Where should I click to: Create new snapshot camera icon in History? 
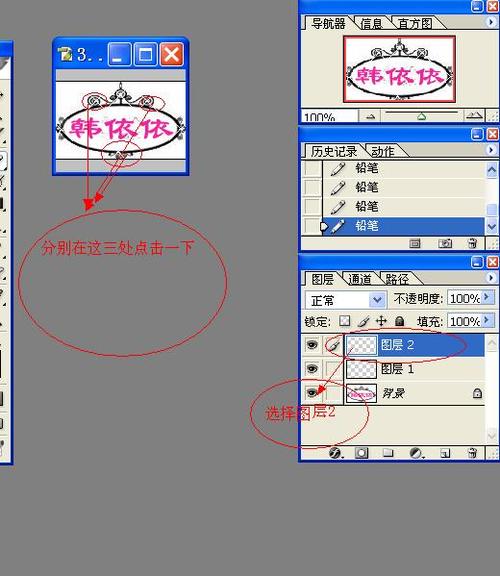click(445, 243)
